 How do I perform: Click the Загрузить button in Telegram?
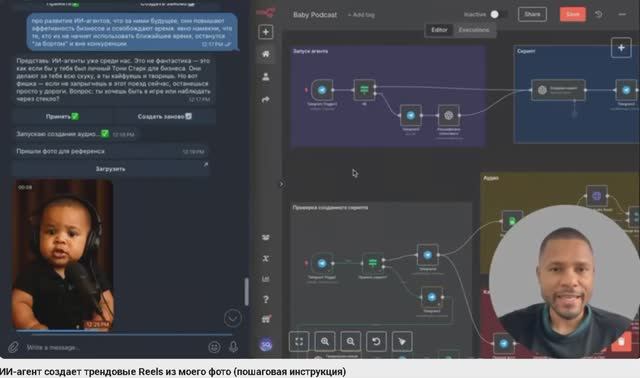111,169
